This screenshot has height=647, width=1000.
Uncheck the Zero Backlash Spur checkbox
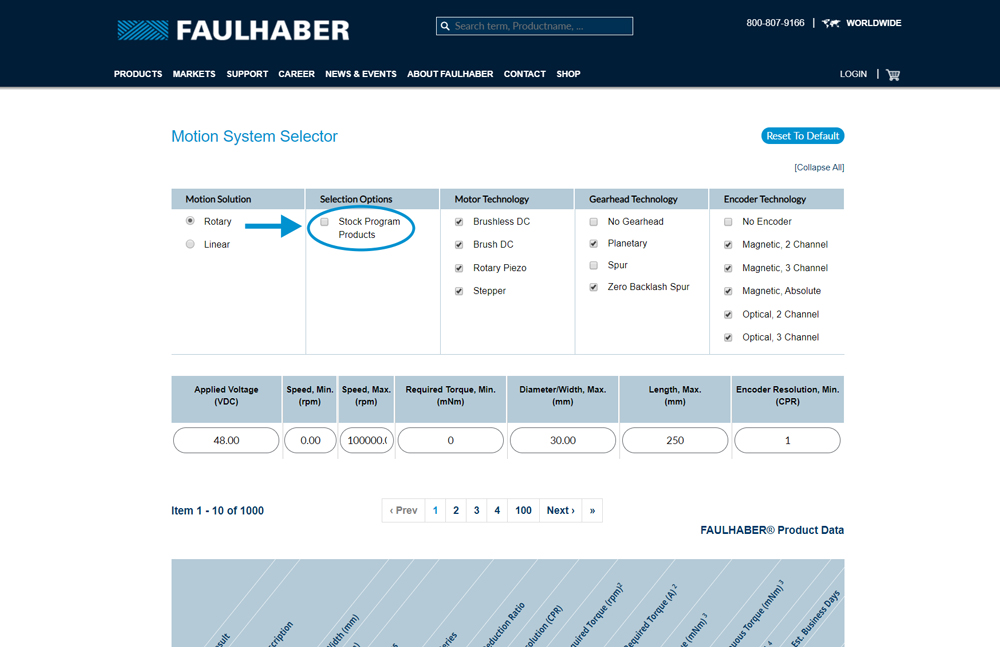click(x=593, y=286)
